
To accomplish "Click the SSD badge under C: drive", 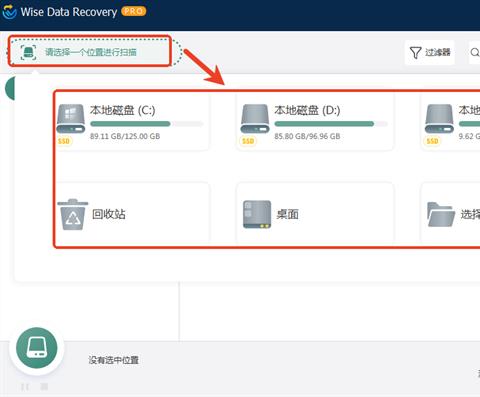I will coord(63,141).
